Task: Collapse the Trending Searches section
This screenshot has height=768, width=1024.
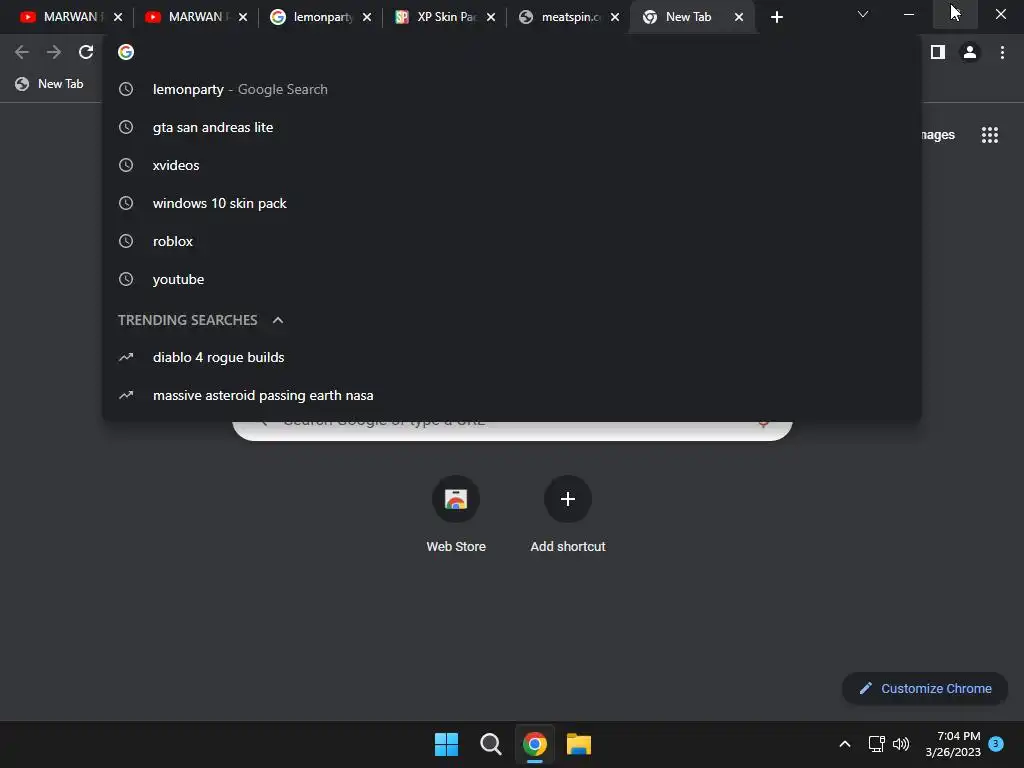Action: [x=278, y=320]
